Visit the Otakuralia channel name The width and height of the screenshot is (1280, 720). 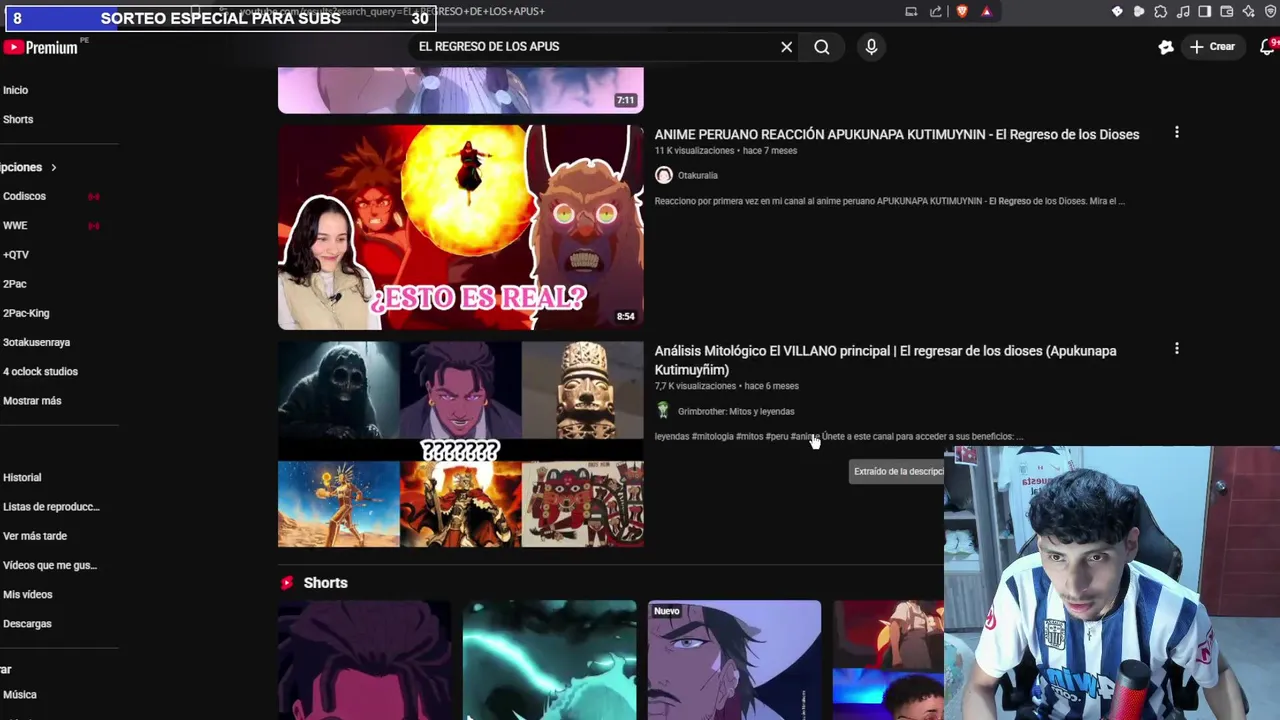coord(698,175)
